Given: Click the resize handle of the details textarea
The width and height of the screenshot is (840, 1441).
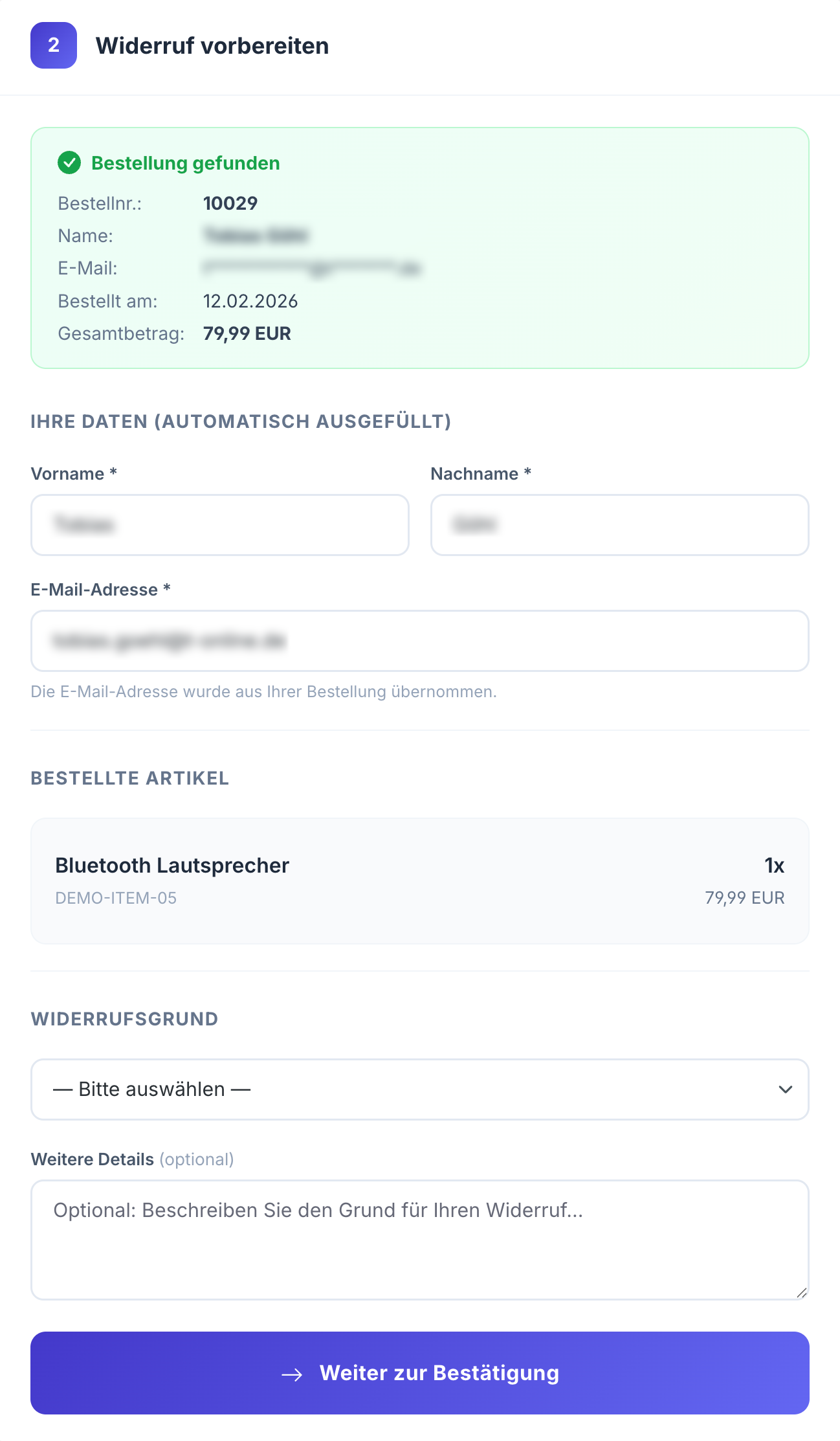Looking at the screenshot, I should 801,1292.
